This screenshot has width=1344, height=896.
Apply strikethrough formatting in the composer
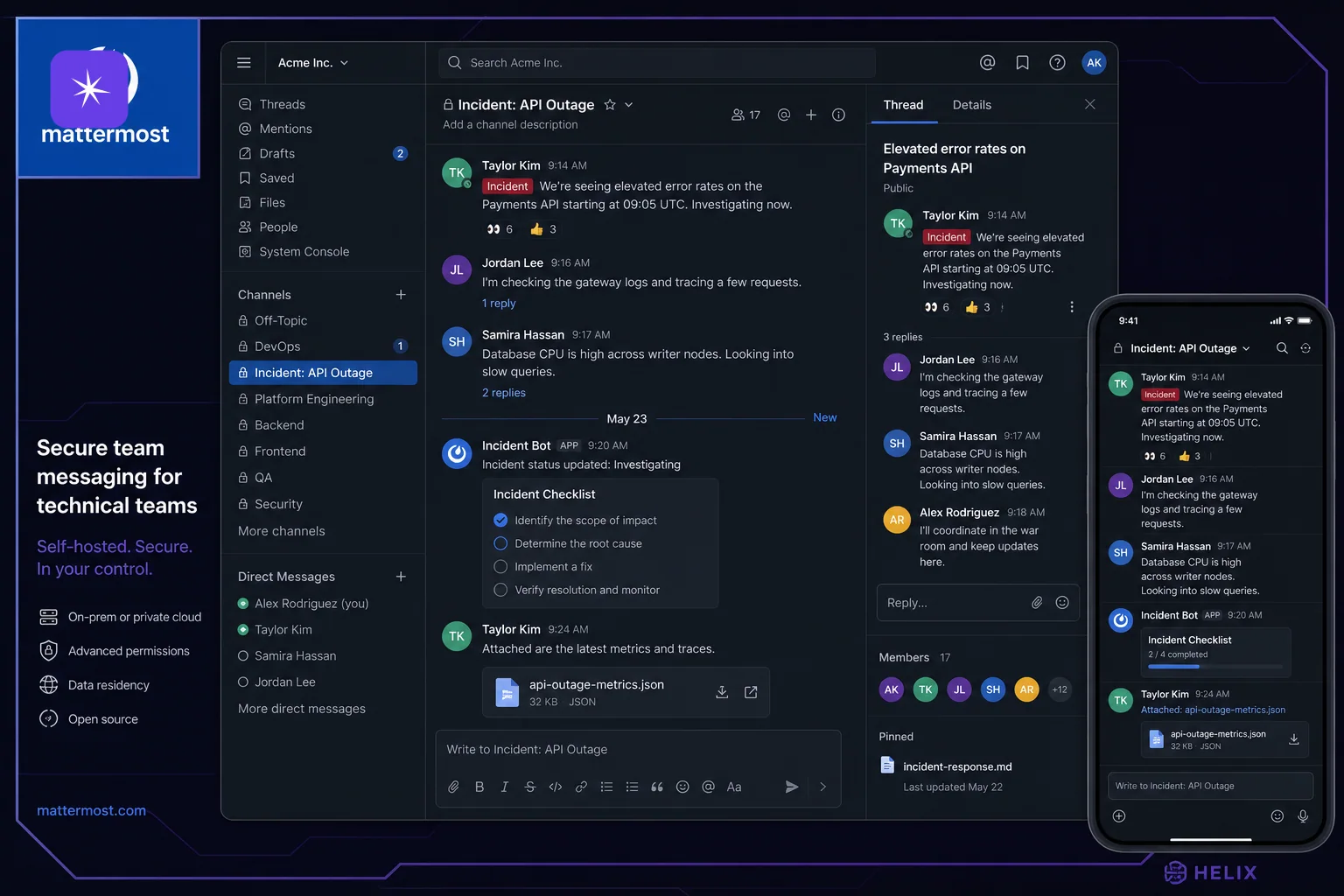coord(530,787)
